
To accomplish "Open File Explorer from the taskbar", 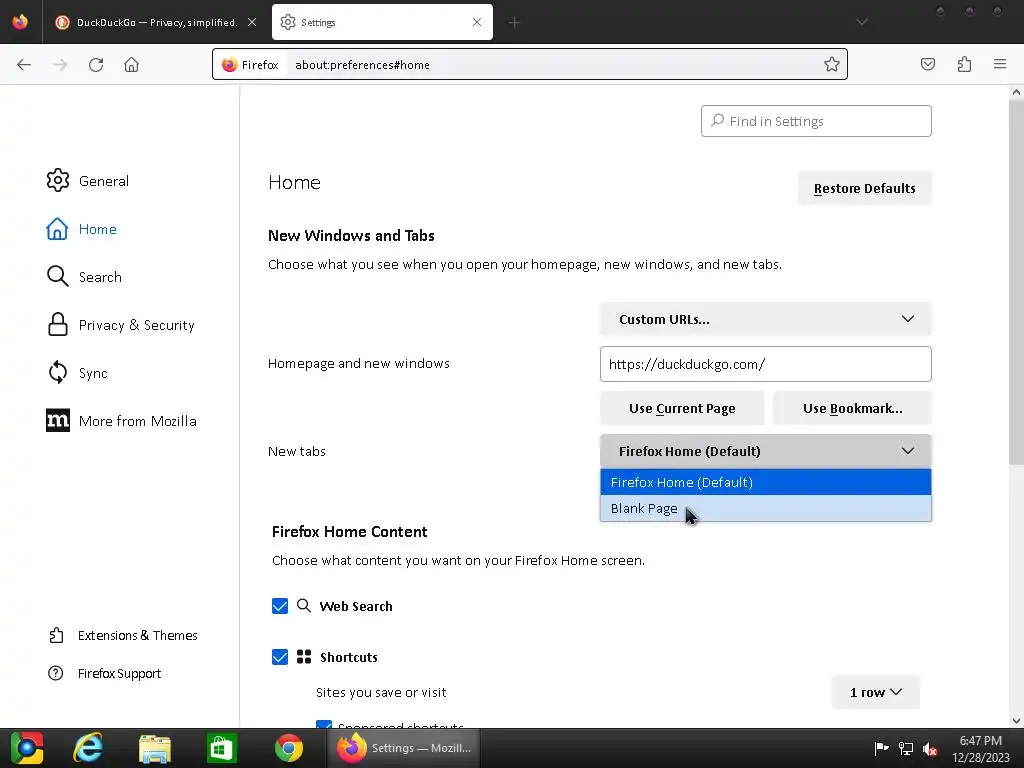I will (x=155, y=748).
